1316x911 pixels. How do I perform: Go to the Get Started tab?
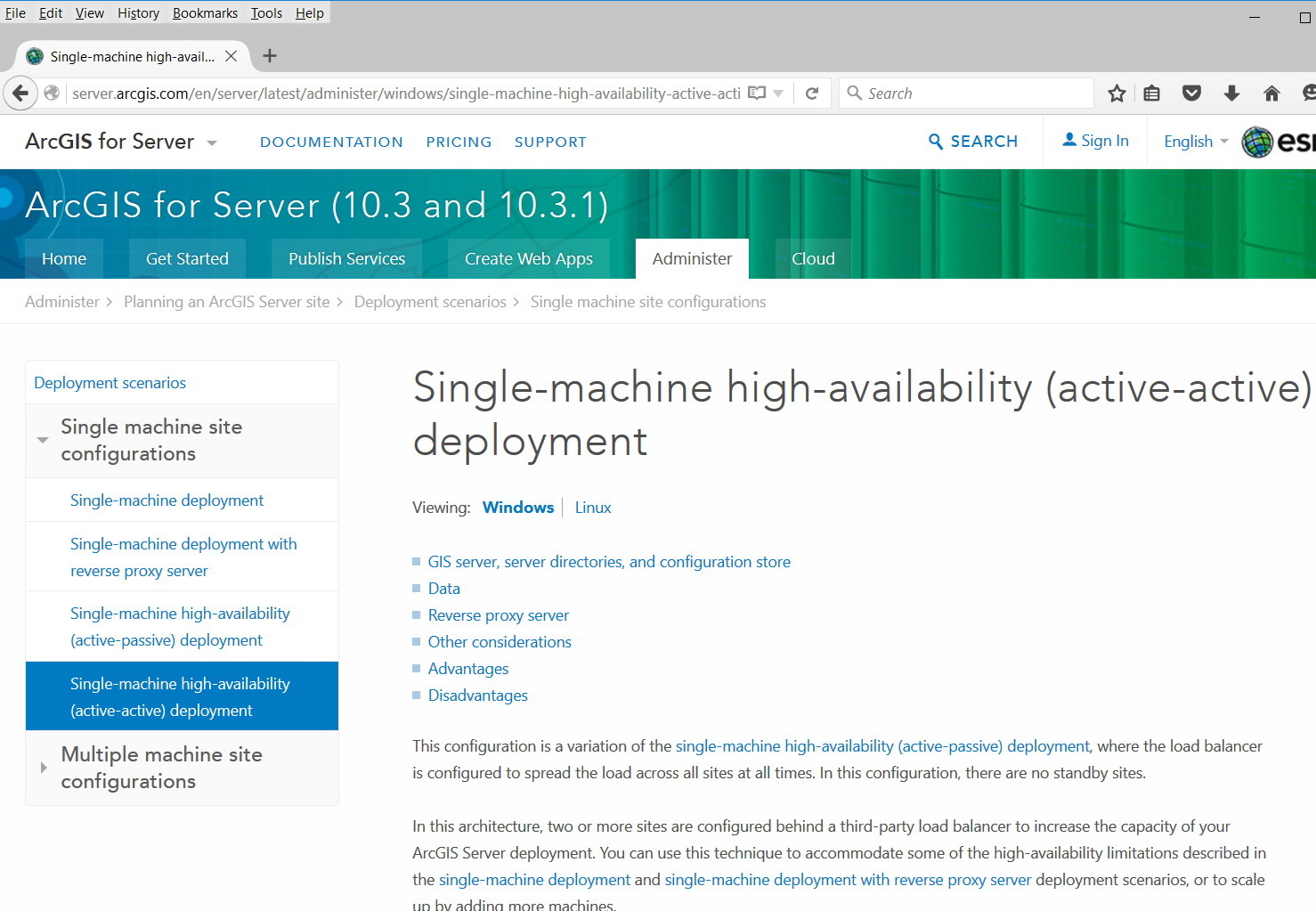click(187, 258)
